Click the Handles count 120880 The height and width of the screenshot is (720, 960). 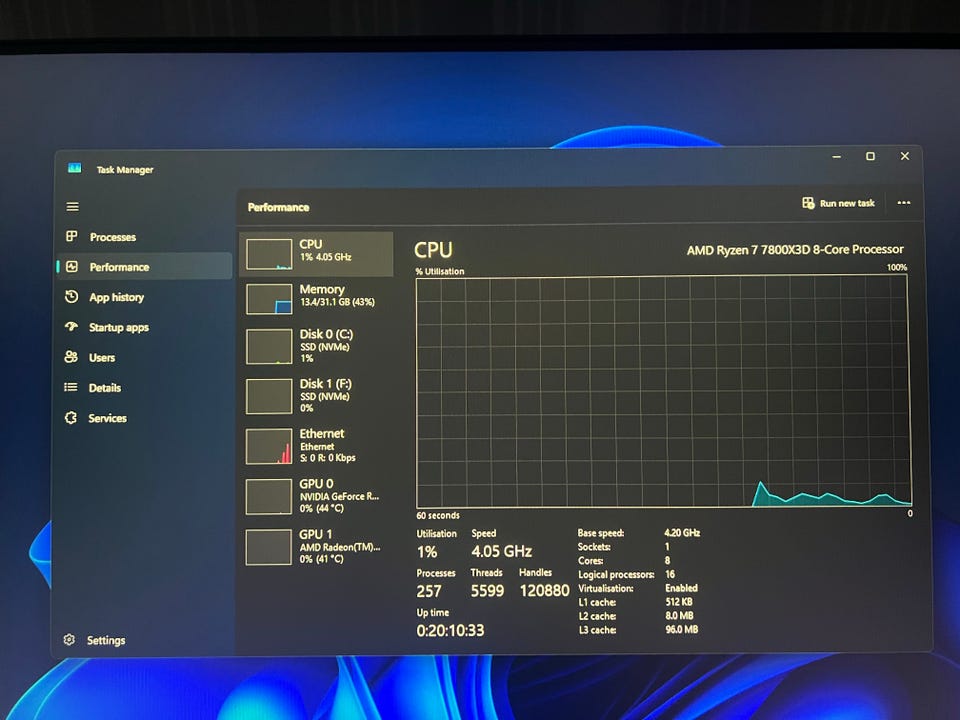coord(544,591)
